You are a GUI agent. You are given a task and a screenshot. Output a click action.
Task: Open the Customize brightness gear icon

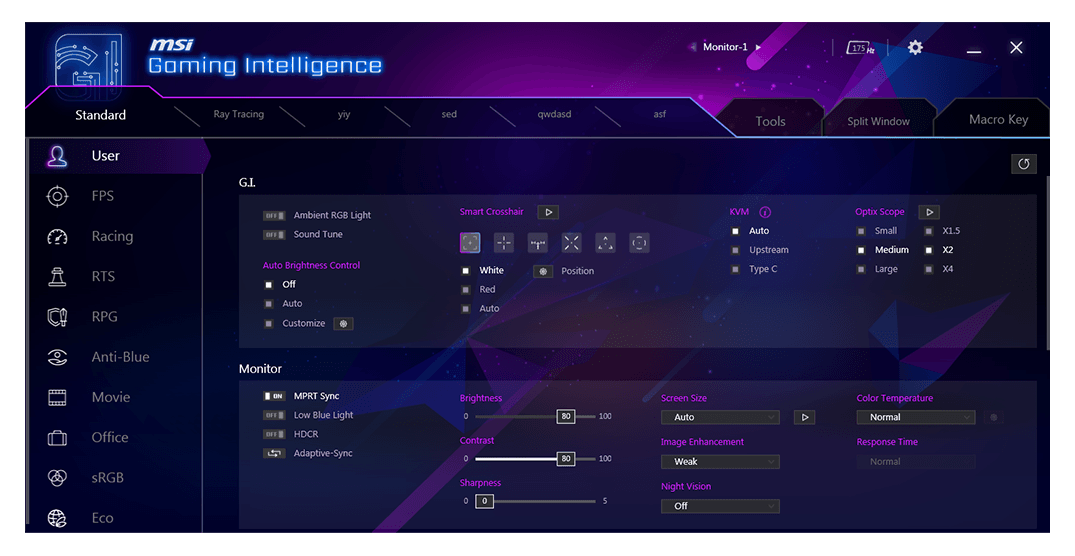pyautogui.click(x=343, y=323)
